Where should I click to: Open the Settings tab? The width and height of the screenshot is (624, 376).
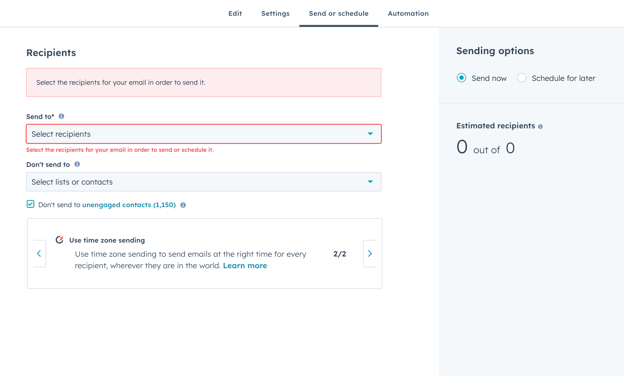[275, 14]
